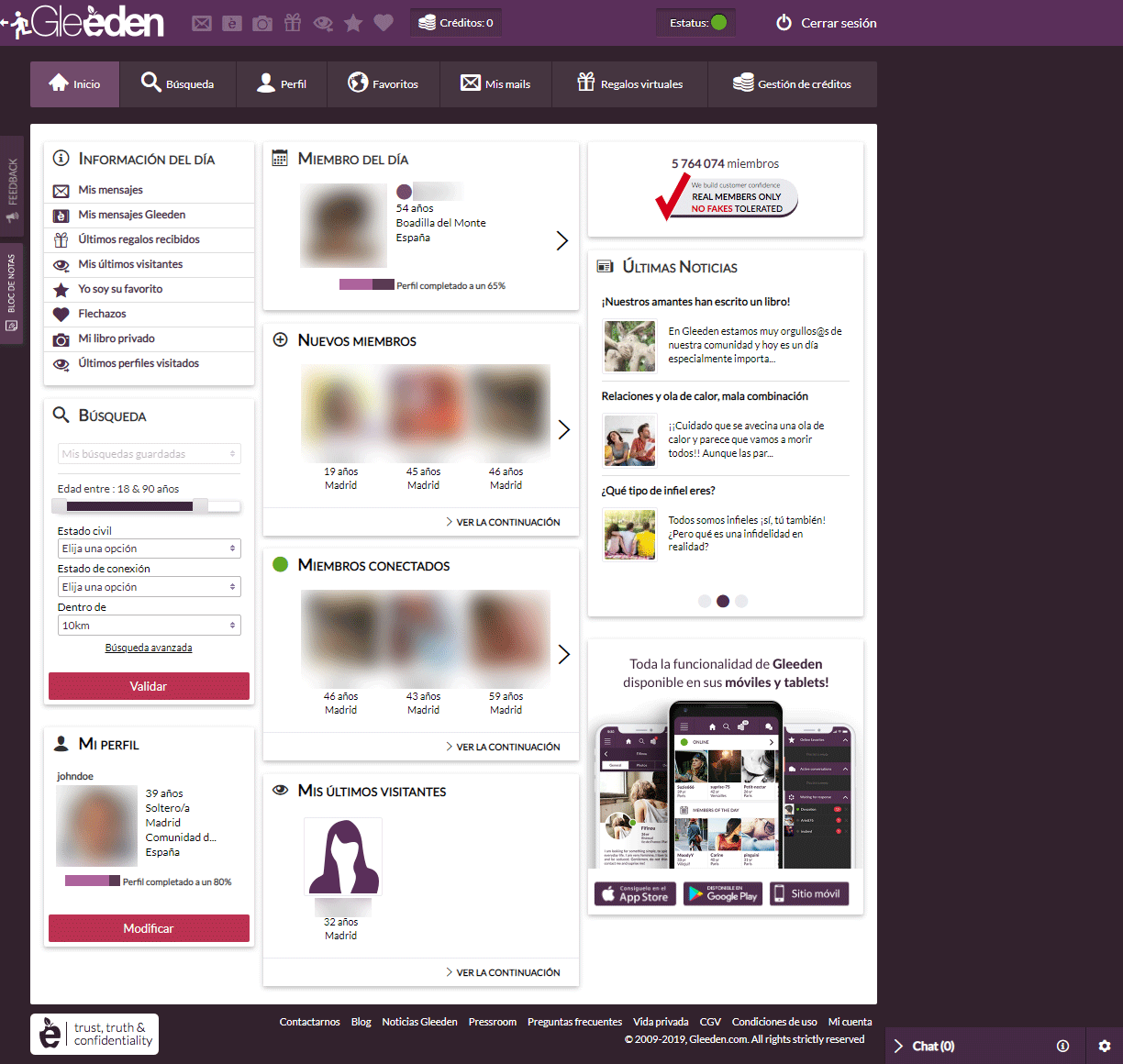1123x1064 pixels.
Task: Click the age range slider right handle
Action: click(200, 506)
